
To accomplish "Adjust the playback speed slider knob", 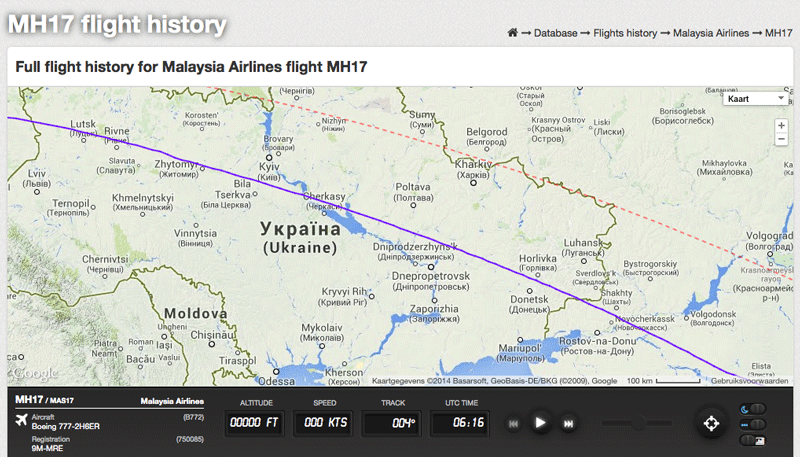I will coord(638,422).
